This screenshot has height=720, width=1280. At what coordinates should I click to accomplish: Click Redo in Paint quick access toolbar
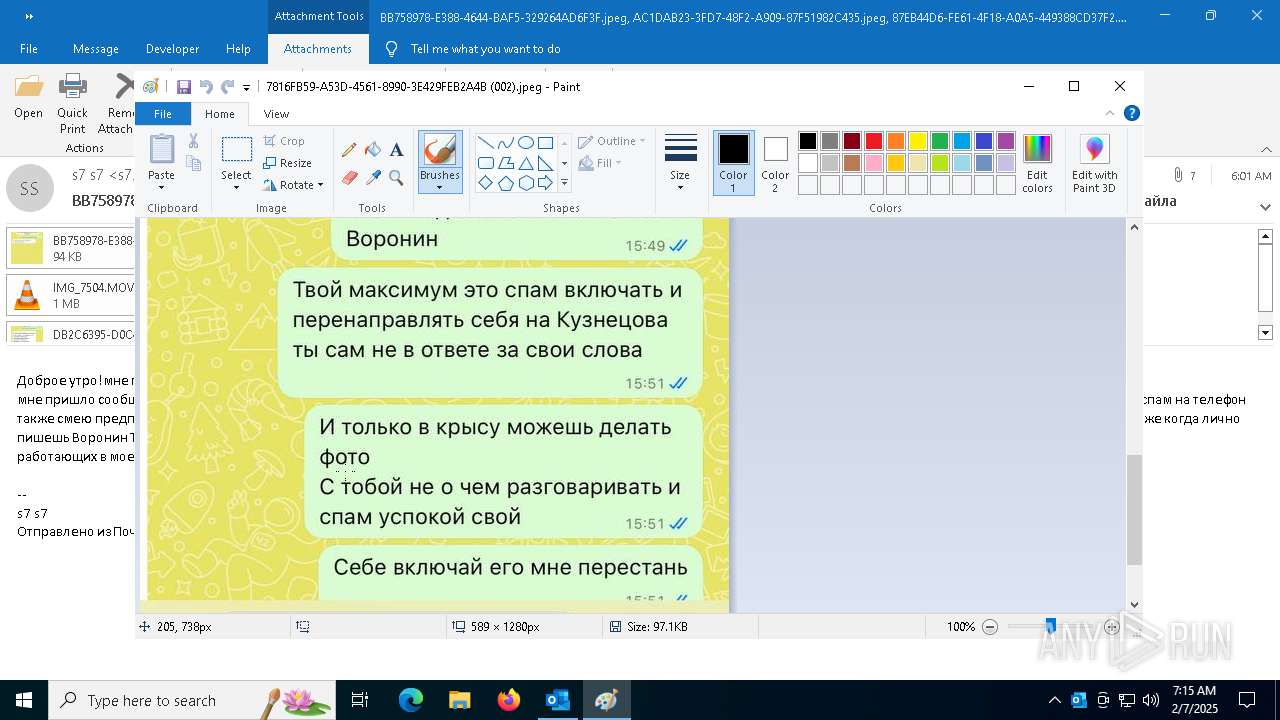(x=228, y=87)
